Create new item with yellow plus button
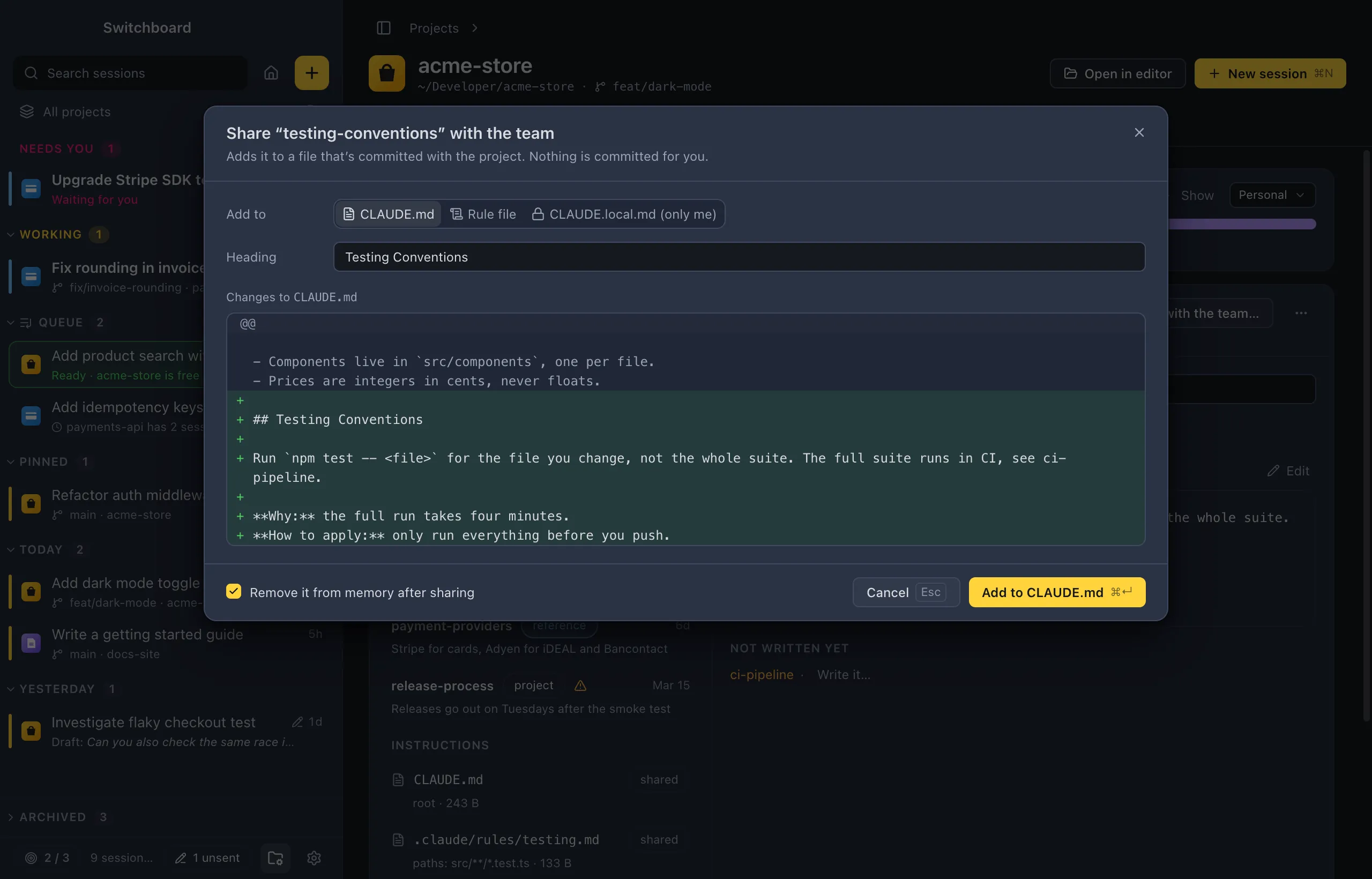This screenshot has width=1372, height=879. pyautogui.click(x=311, y=73)
